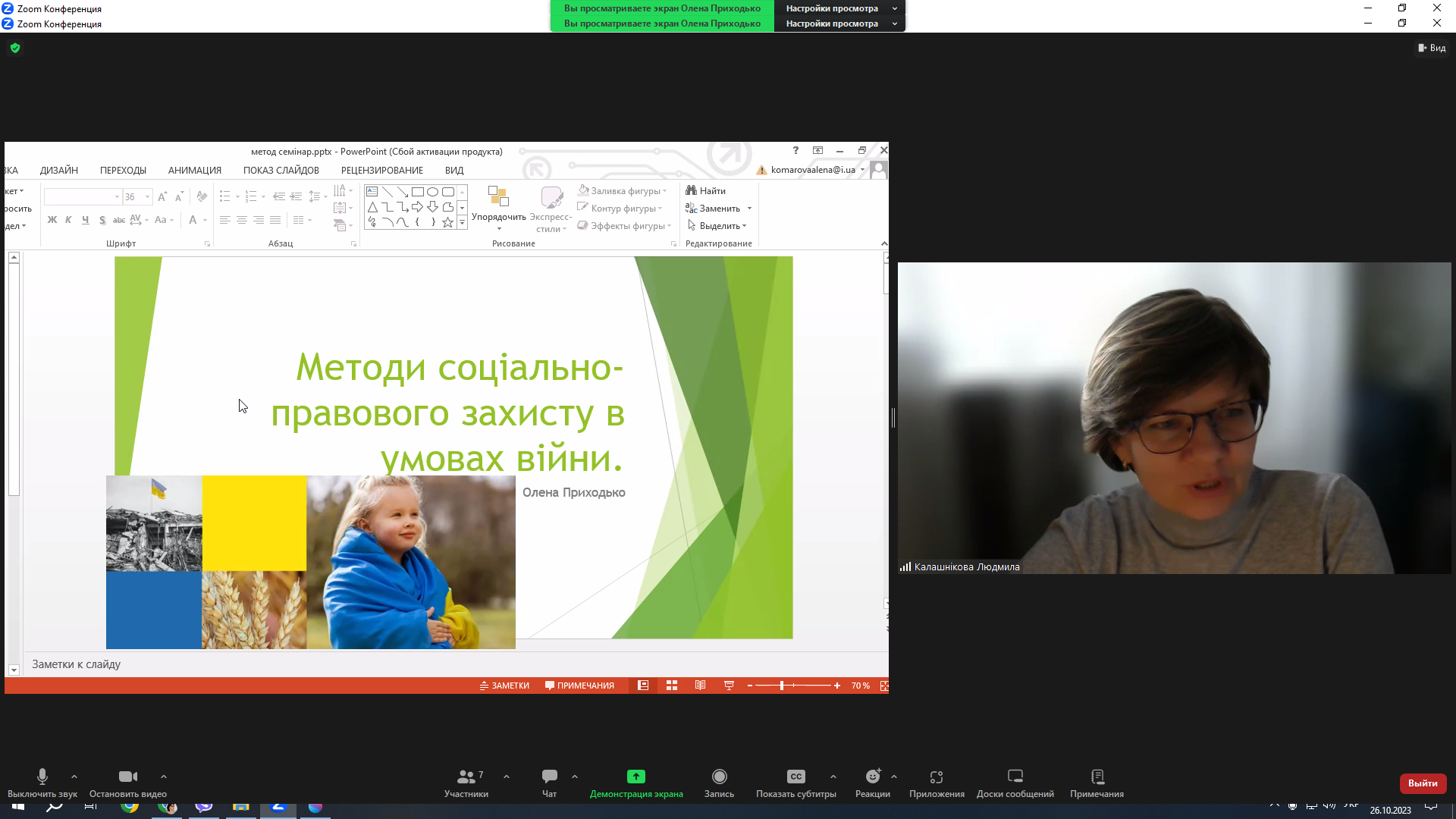Click the increase font size icon
The height and width of the screenshot is (819, 1456).
(162, 197)
